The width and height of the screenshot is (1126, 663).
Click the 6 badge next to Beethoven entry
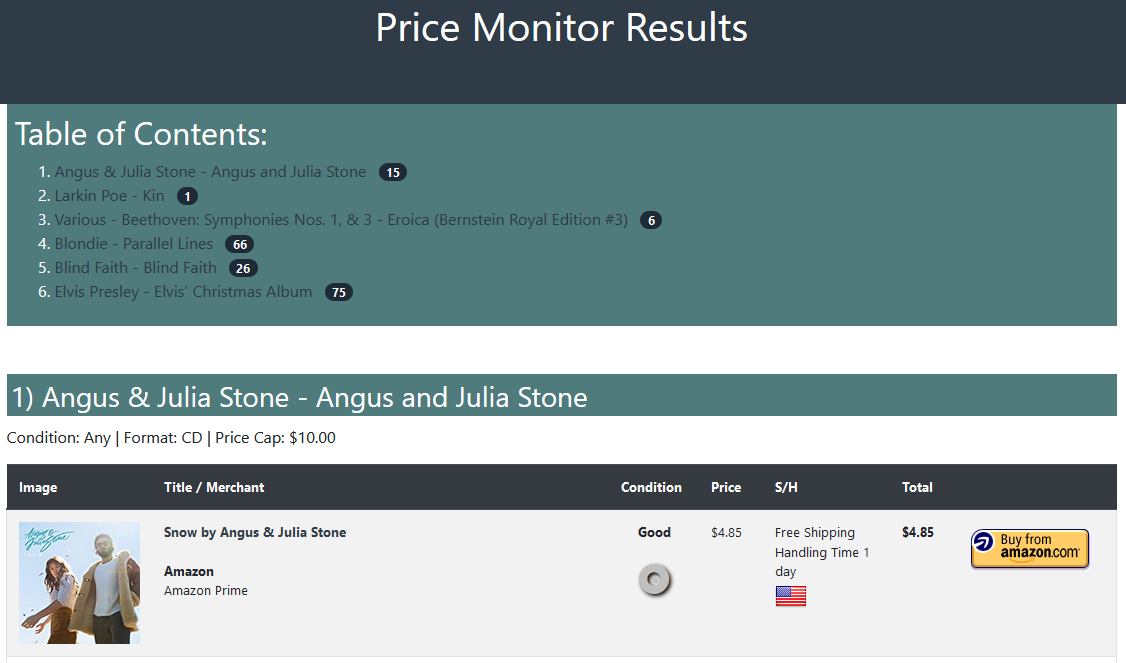pyautogui.click(x=651, y=221)
